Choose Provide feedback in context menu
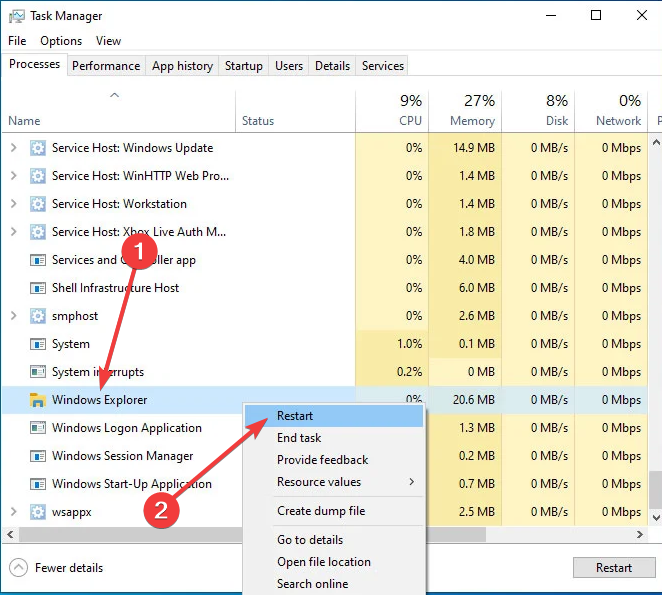662x595 pixels. point(334,460)
